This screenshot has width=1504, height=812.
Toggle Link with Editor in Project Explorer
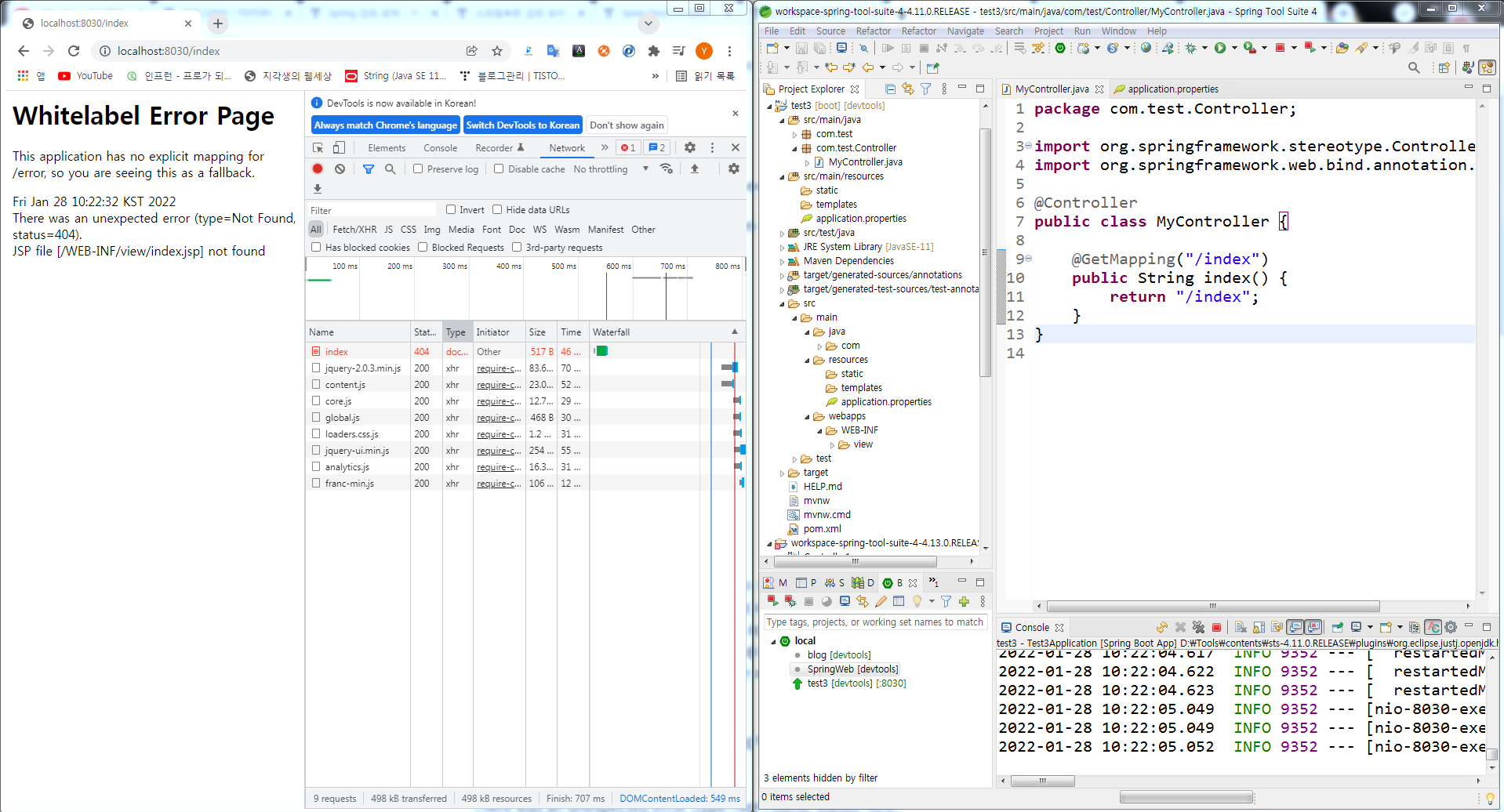pyautogui.click(x=908, y=89)
